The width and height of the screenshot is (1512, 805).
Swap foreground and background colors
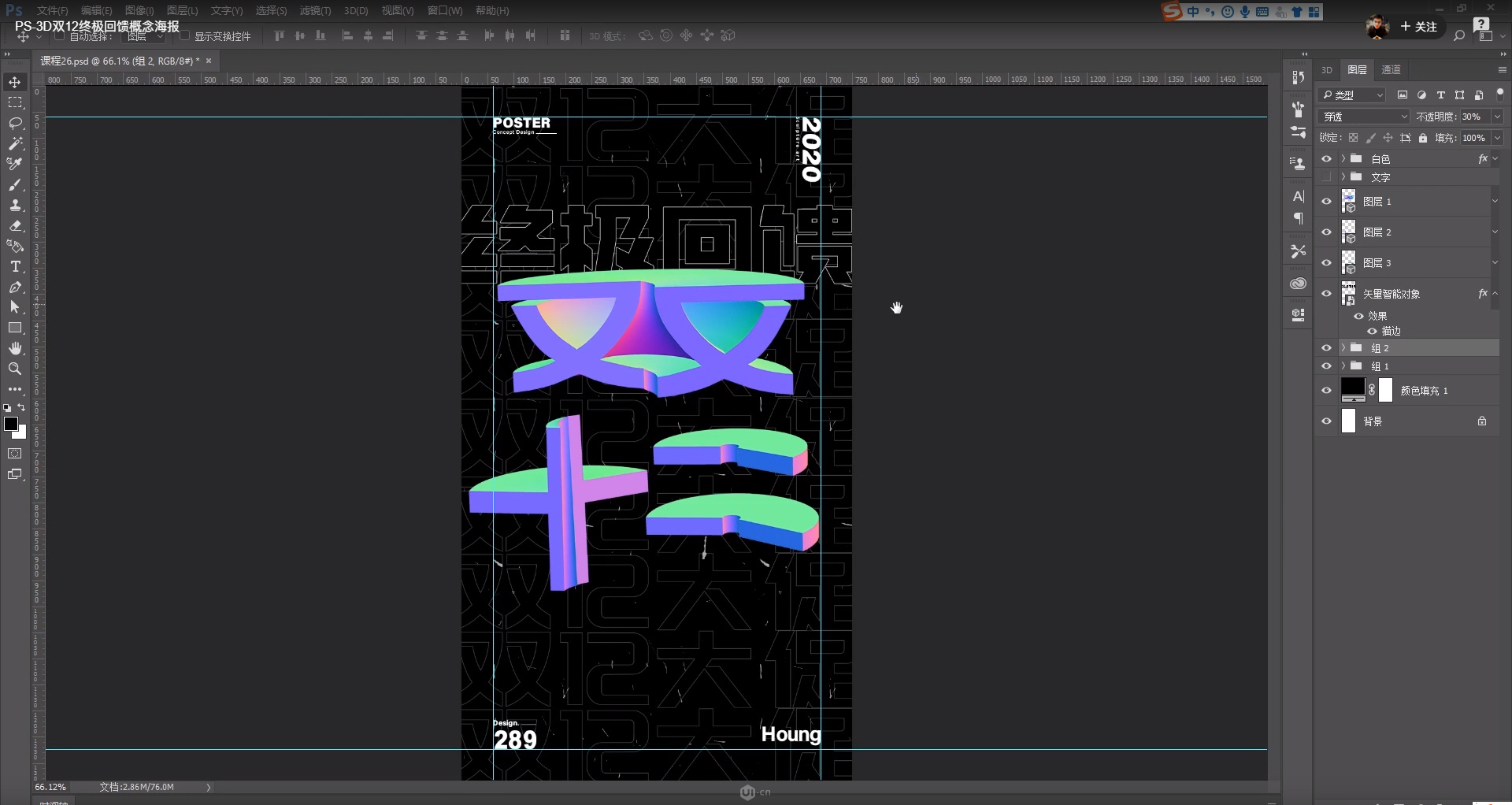coord(21,408)
